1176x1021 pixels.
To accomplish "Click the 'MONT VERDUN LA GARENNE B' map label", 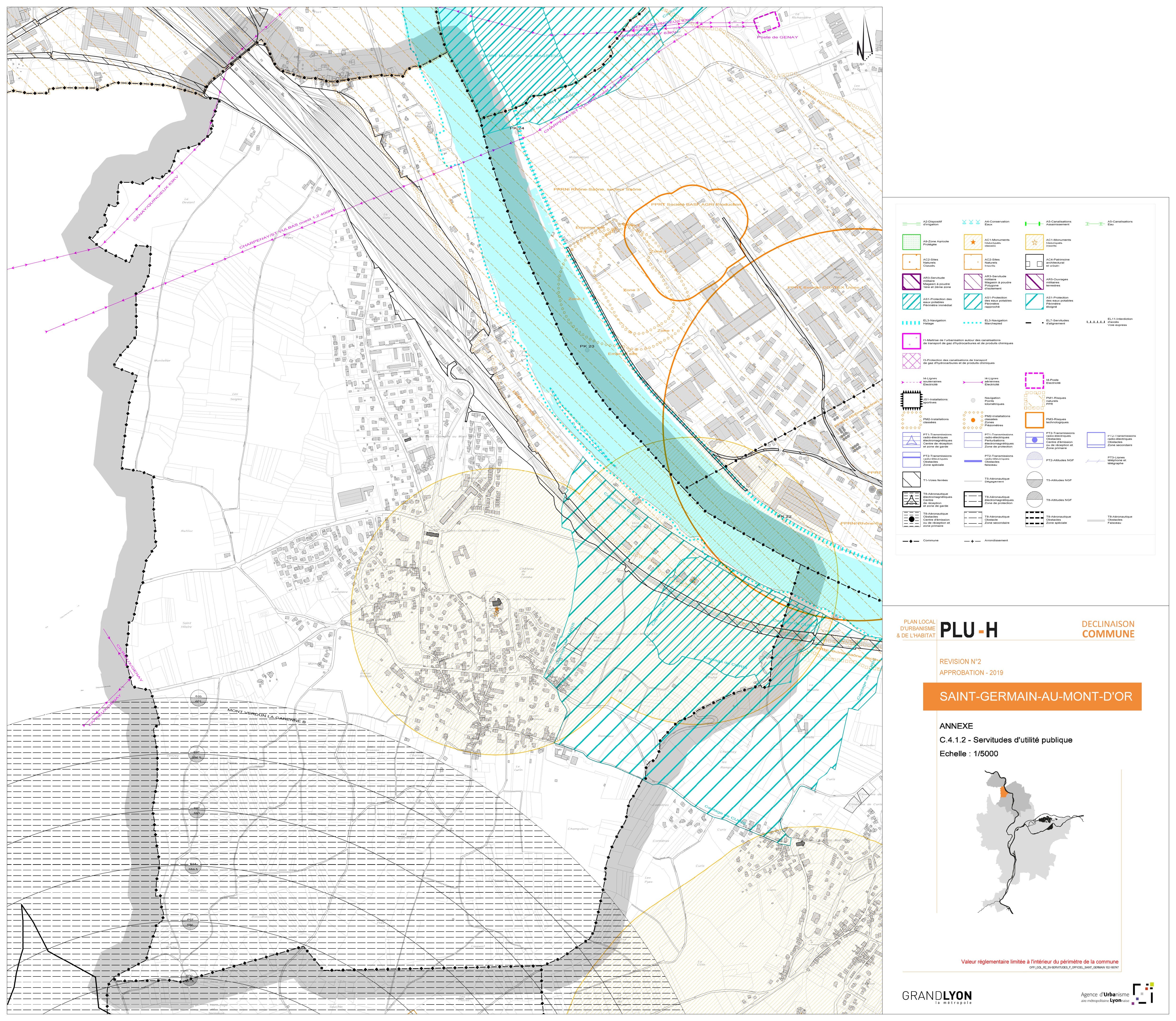I will coord(267,716).
